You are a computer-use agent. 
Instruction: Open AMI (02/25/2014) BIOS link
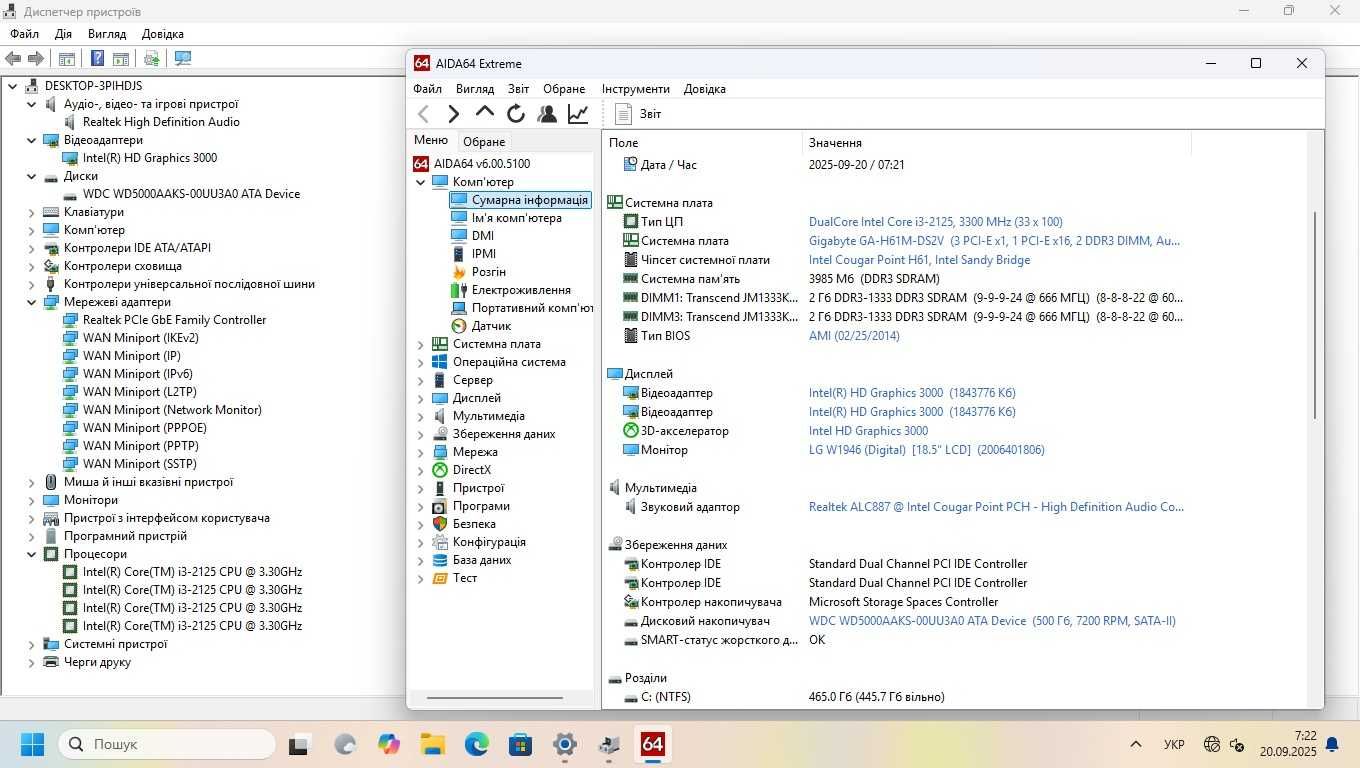(x=854, y=336)
